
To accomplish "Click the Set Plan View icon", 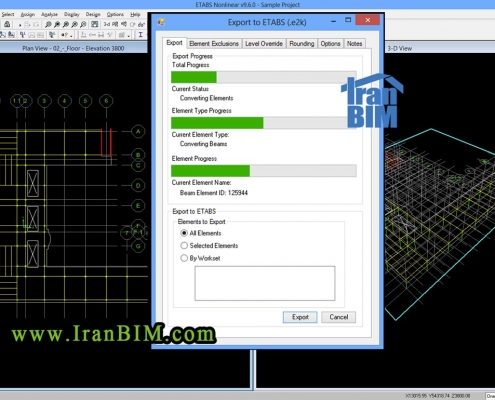I will (115, 24).
